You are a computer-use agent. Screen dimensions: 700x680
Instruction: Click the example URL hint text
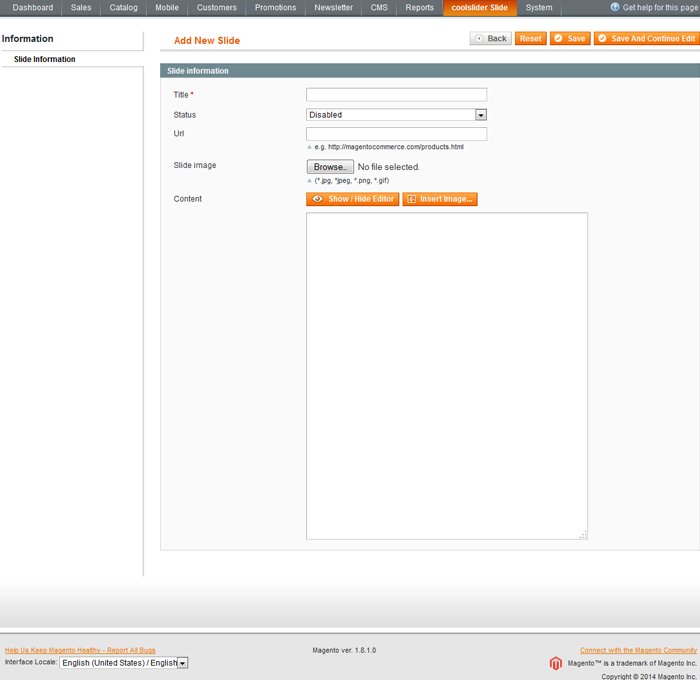(389, 147)
